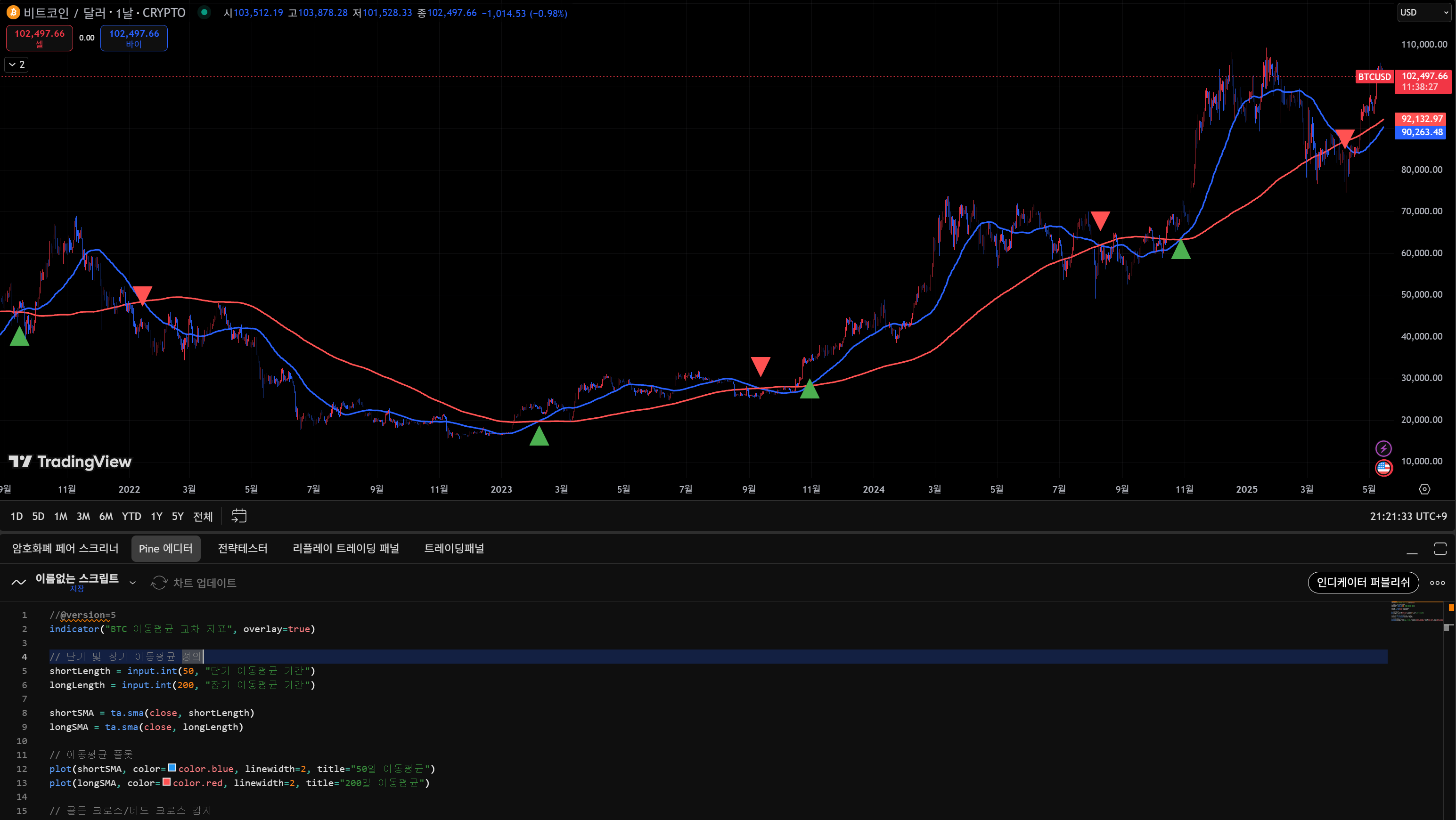Click the US flag event icon

(x=1383, y=468)
